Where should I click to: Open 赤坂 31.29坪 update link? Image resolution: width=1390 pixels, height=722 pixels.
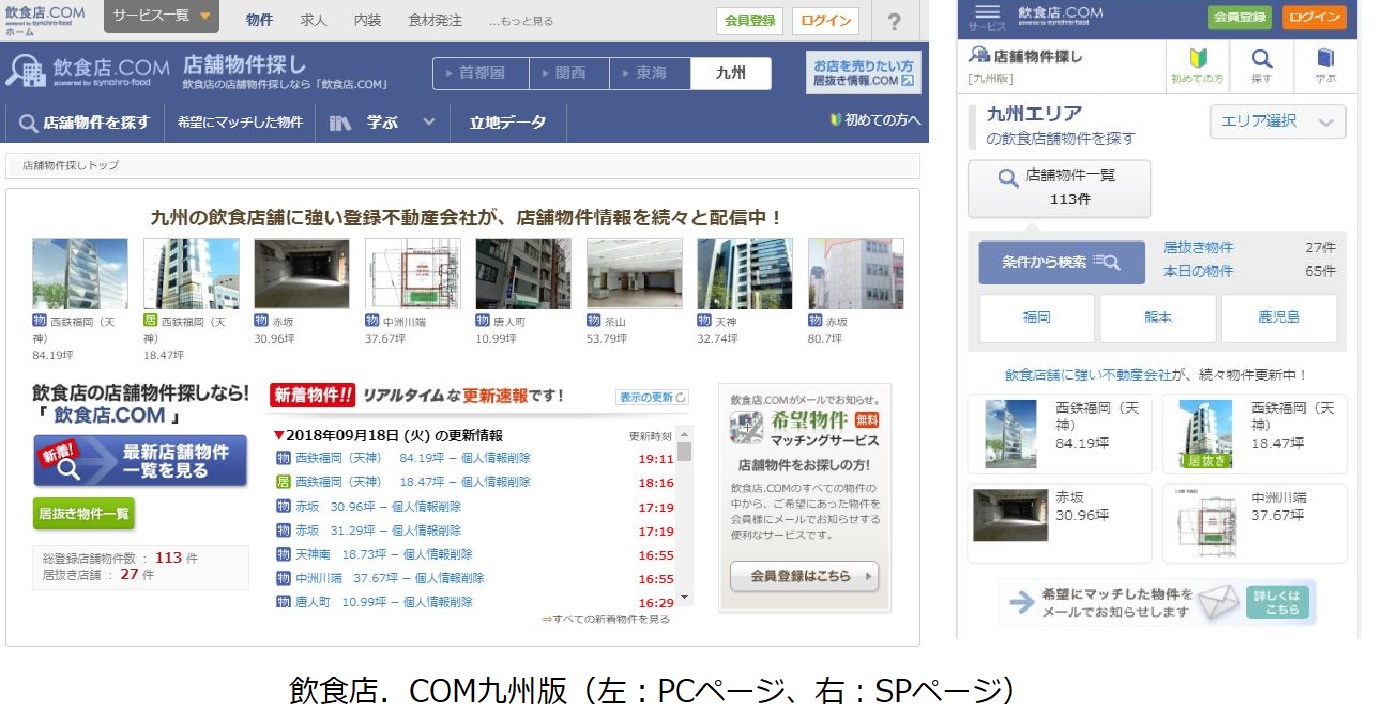tap(378, 530)
